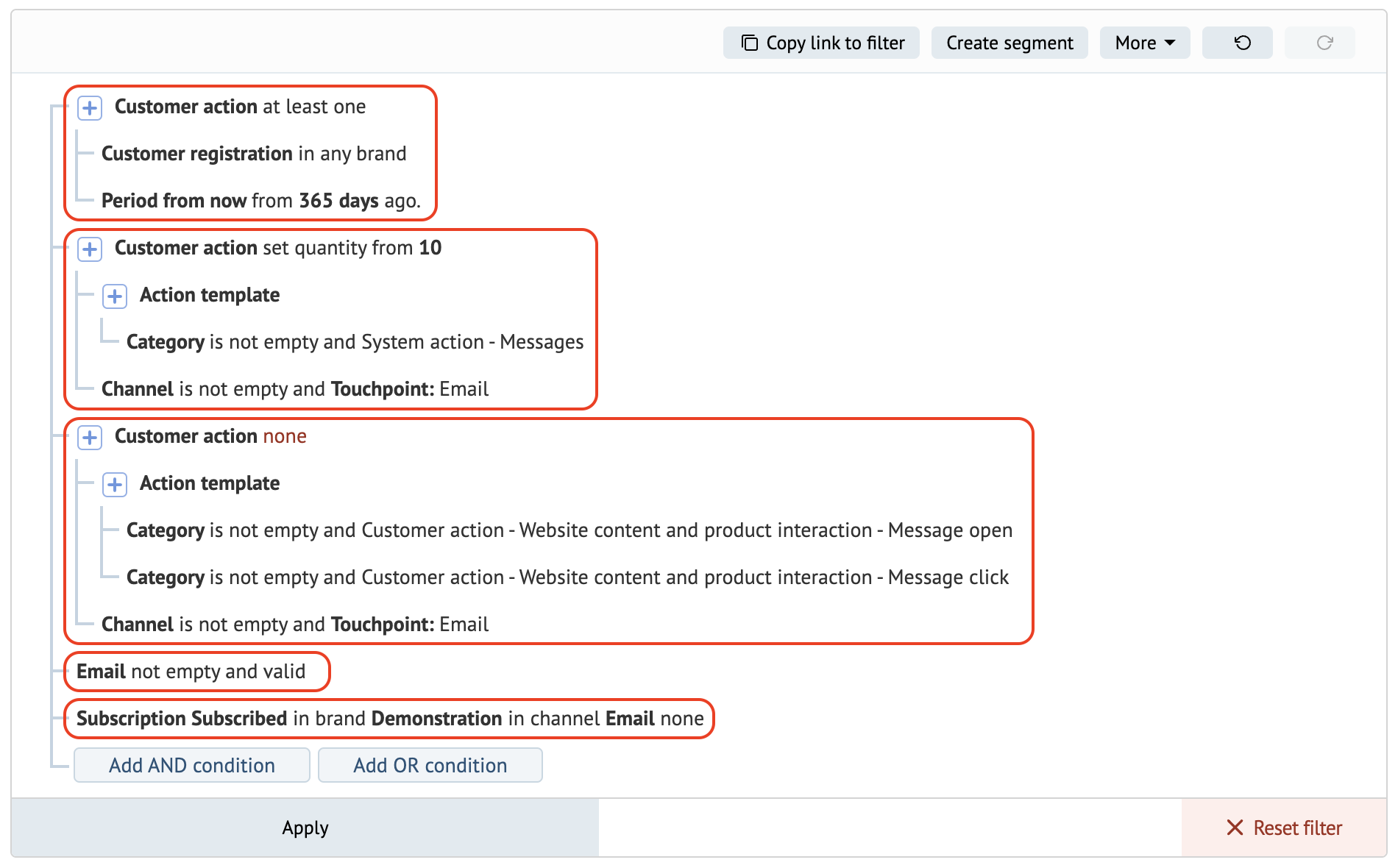The width and height of the screenshot is (1398, 868).
Task: Select the Period from now 365 days condition
Action: tap(261, 200)
